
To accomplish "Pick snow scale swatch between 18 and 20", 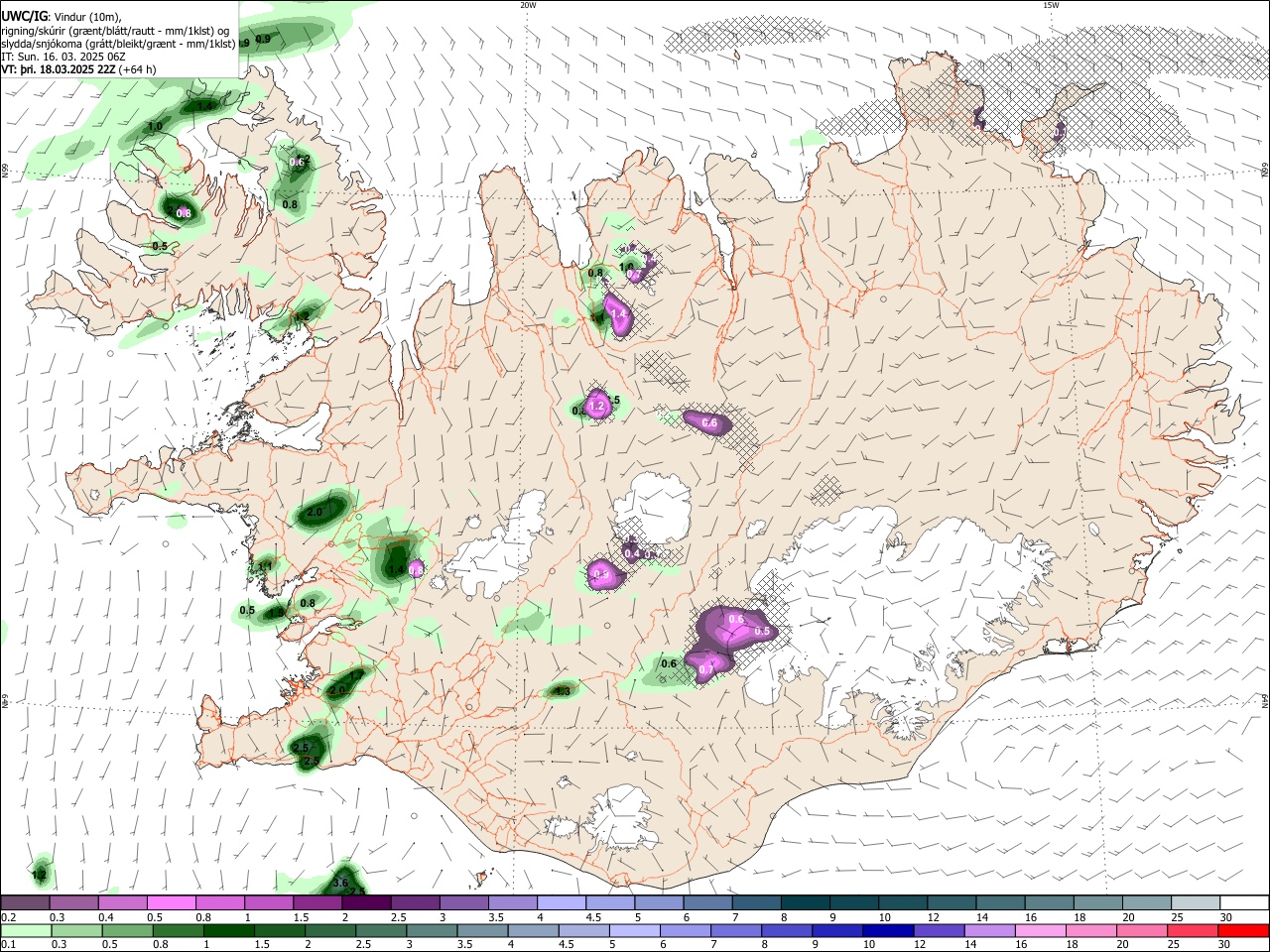I will [1098, 903].
